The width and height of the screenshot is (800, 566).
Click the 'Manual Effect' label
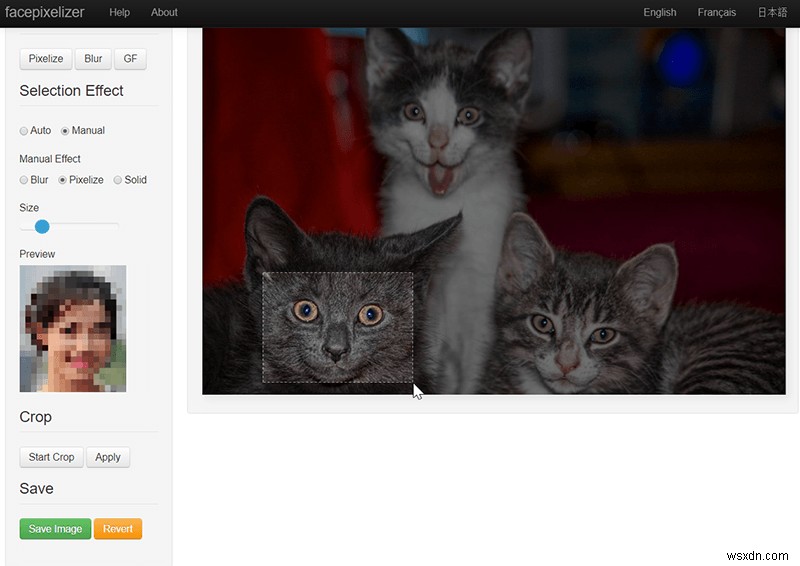[50, 159]
